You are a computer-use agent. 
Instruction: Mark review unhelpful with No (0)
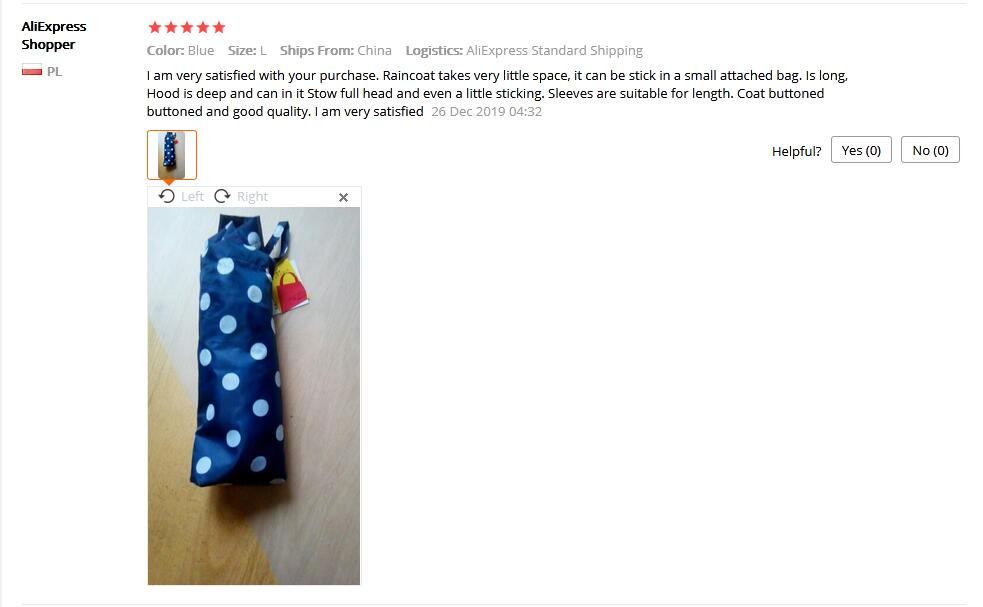pyautogui.click(x=930, y=150)
